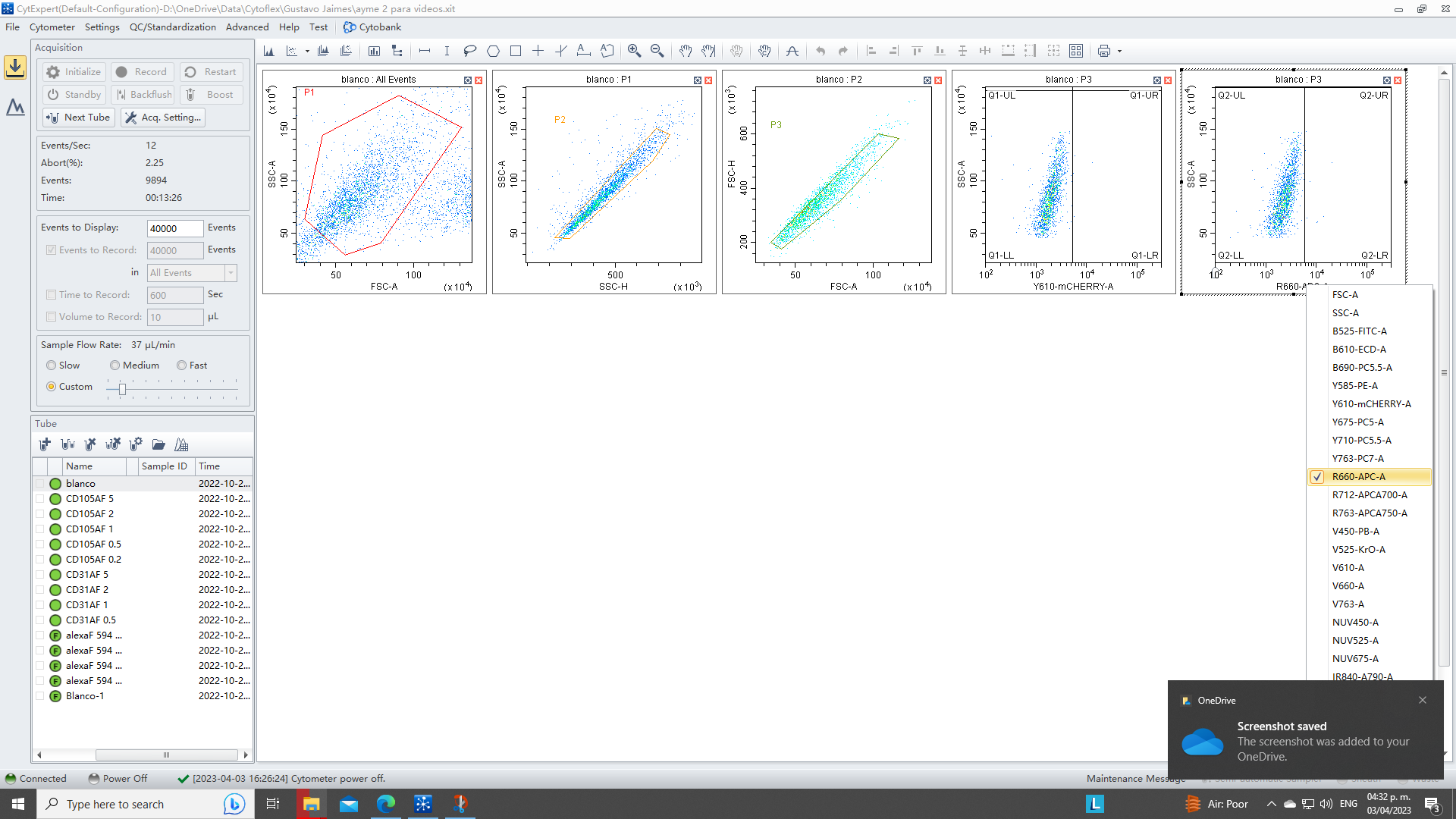
Task: Click the custom flow rate slider
Action: point(122,389)
